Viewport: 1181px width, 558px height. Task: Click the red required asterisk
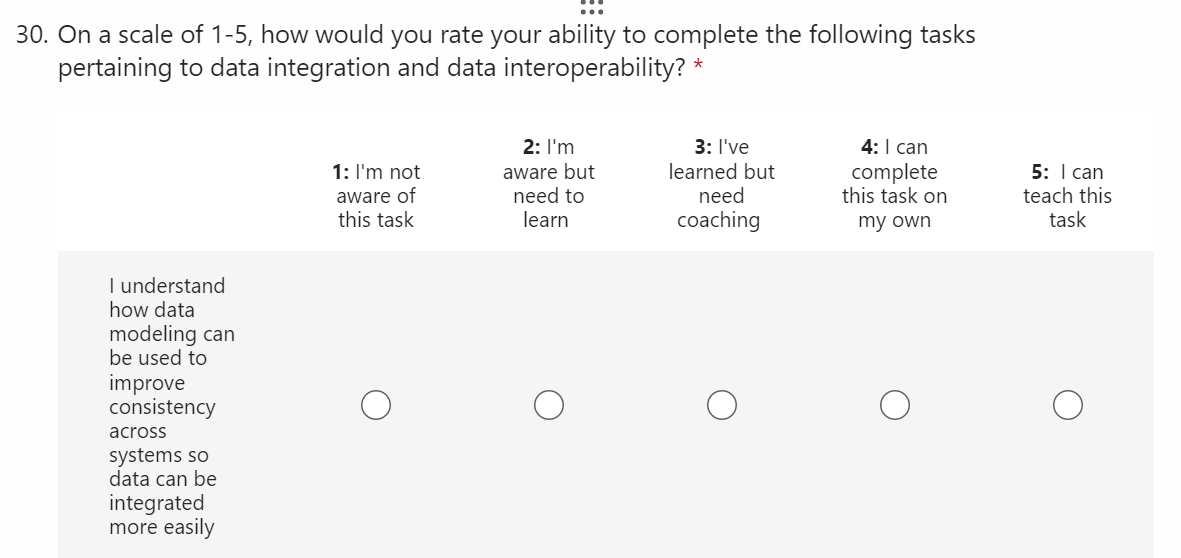[697, 67]
